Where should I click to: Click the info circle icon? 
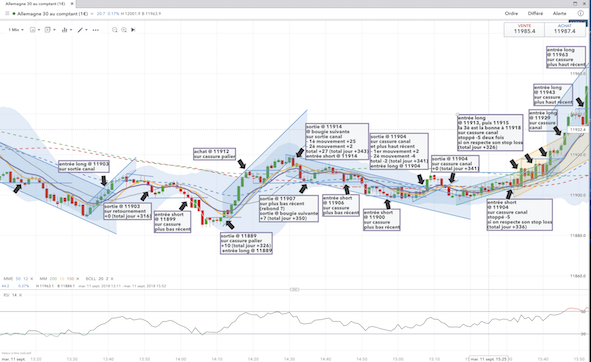pyautogui.click(x=580, y=14)
